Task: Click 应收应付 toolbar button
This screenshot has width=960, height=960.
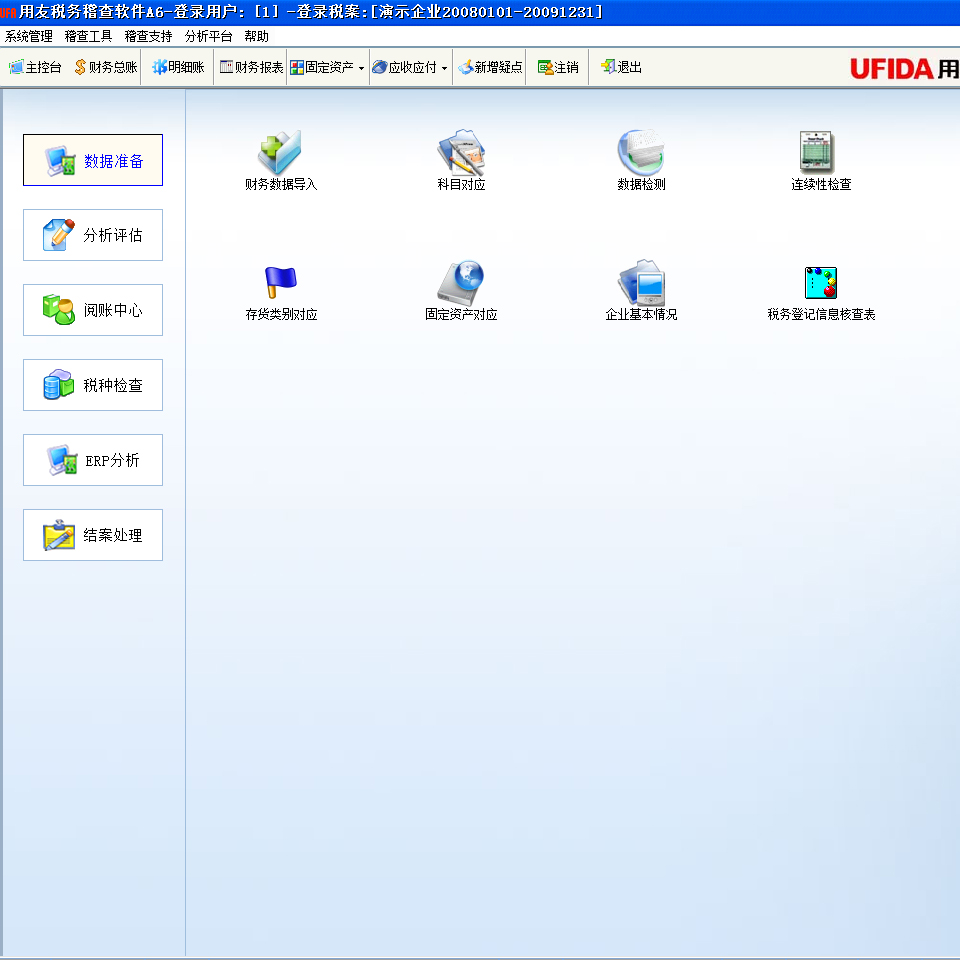Action: coord(405,67)
